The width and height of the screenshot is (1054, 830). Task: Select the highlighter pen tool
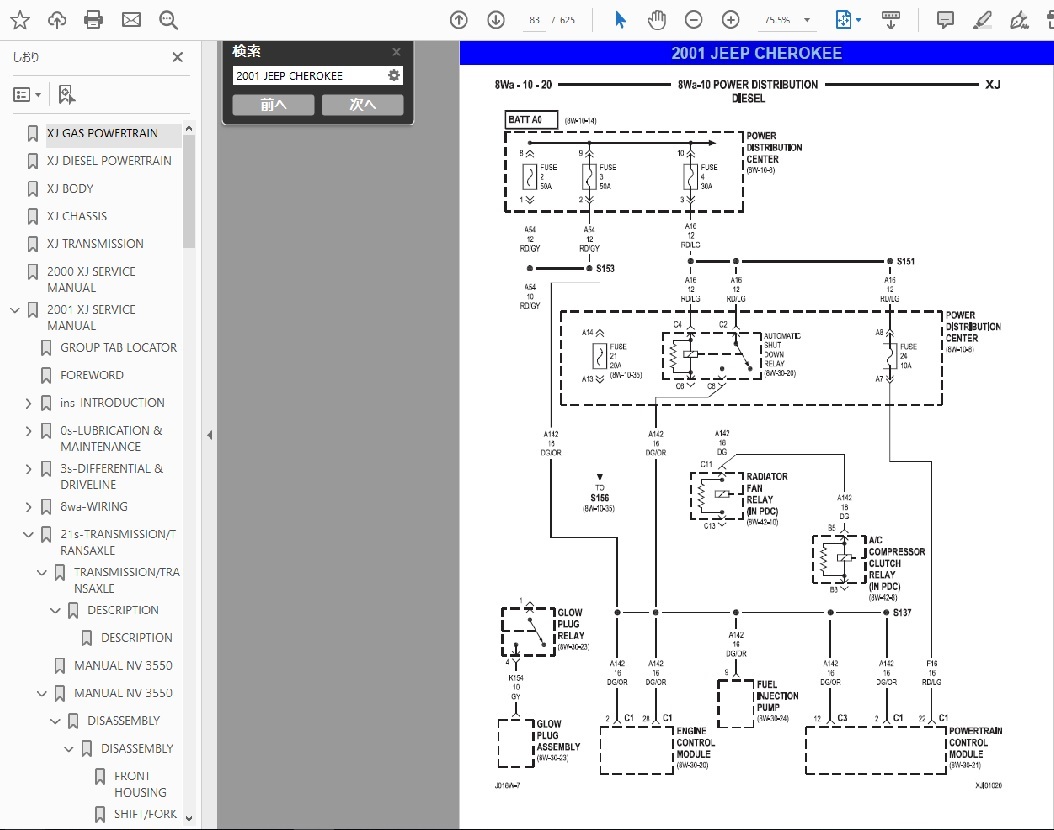click(982, 20)
